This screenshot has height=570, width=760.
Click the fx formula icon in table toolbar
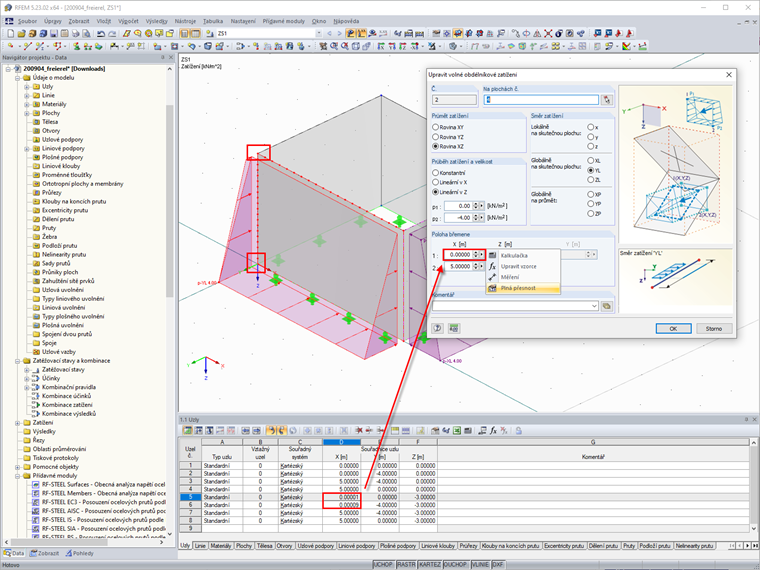[493, 430]
